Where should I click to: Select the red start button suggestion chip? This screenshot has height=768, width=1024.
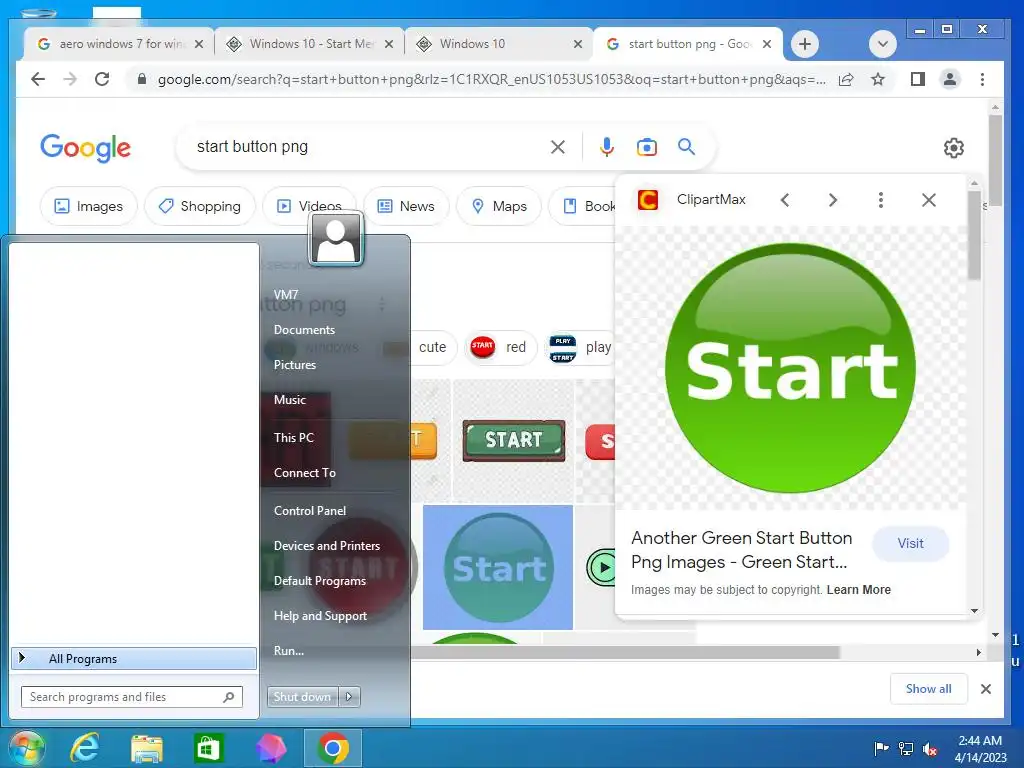(500, 347)
